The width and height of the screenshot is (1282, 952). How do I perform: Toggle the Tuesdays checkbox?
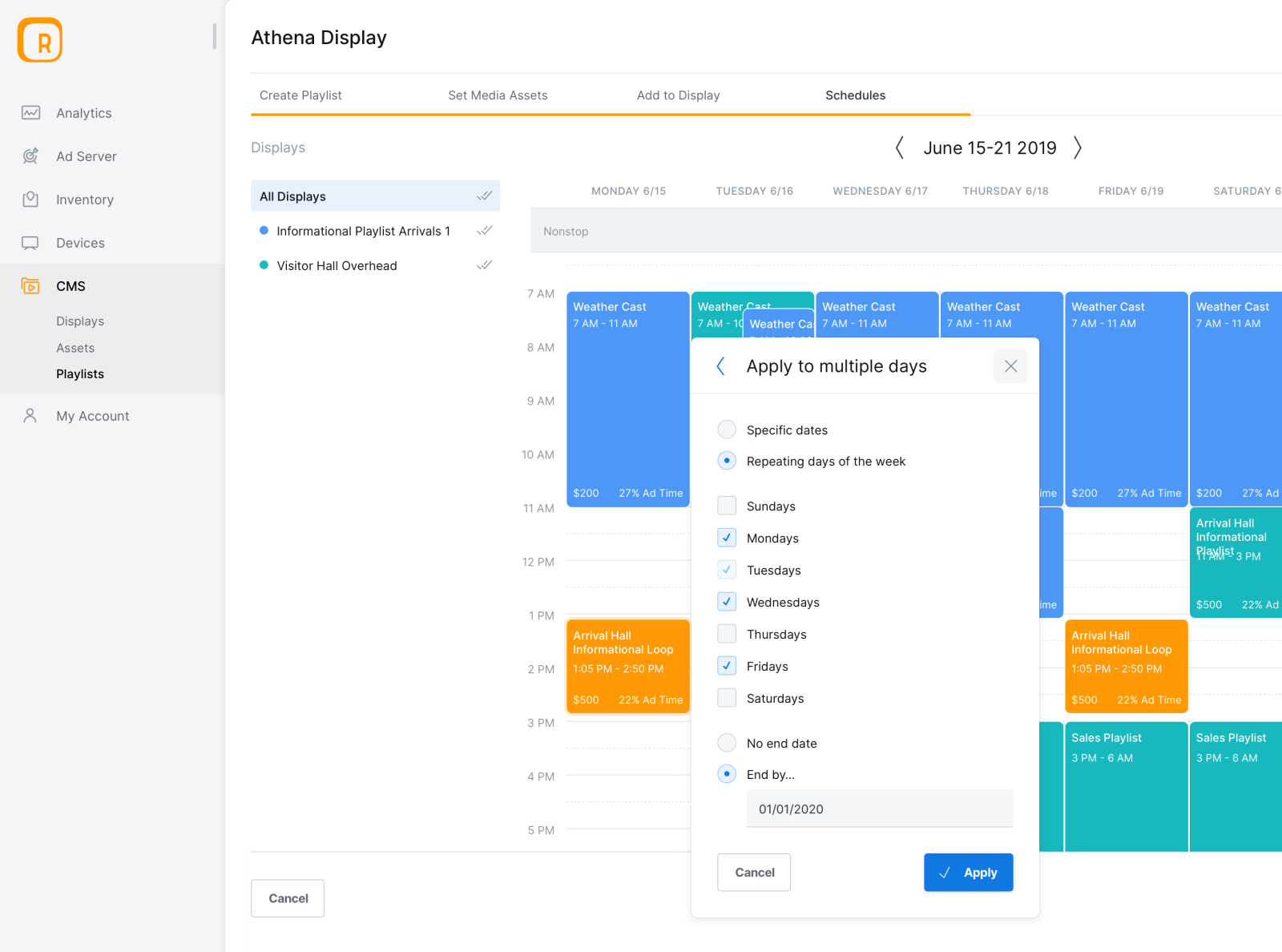727,570
